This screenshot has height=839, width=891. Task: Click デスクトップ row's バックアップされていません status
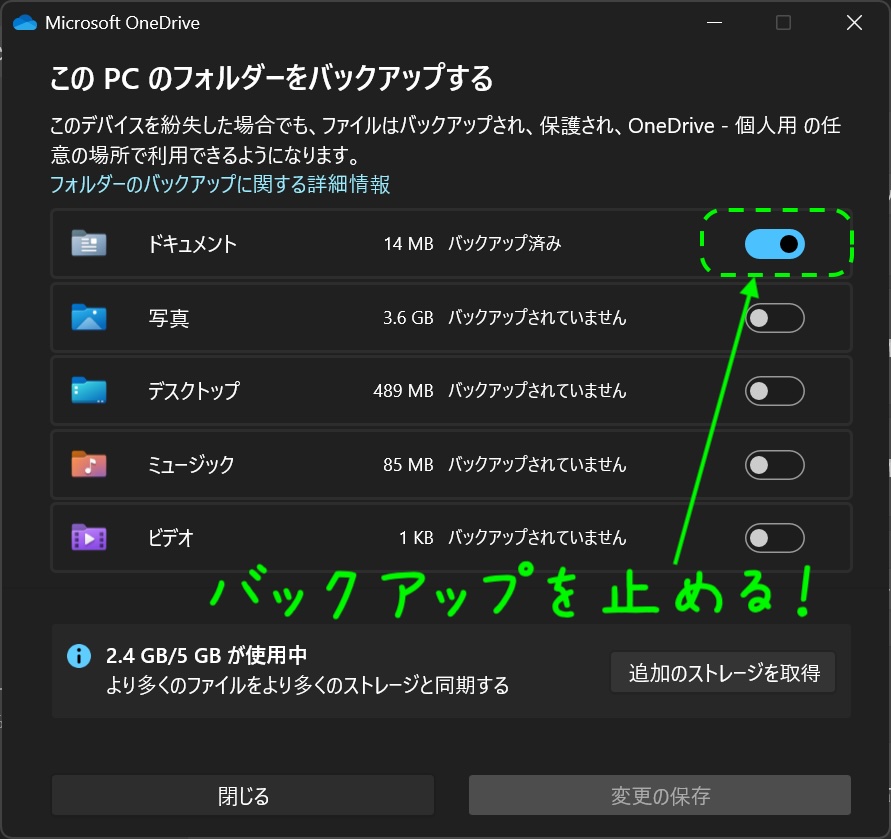pos(537,391)
